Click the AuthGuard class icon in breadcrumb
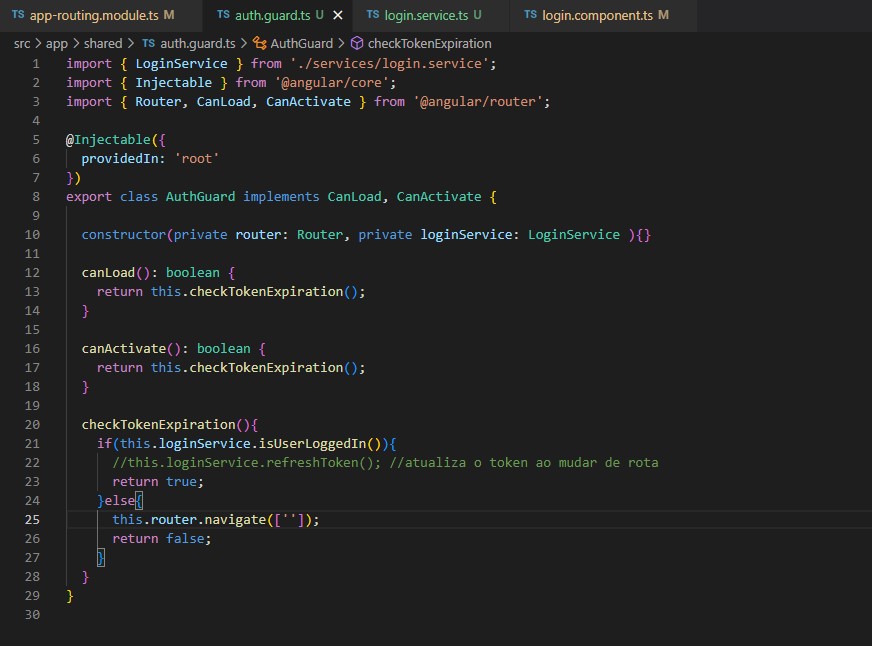Viewport: 872px width, 646px height. (259, 43)
